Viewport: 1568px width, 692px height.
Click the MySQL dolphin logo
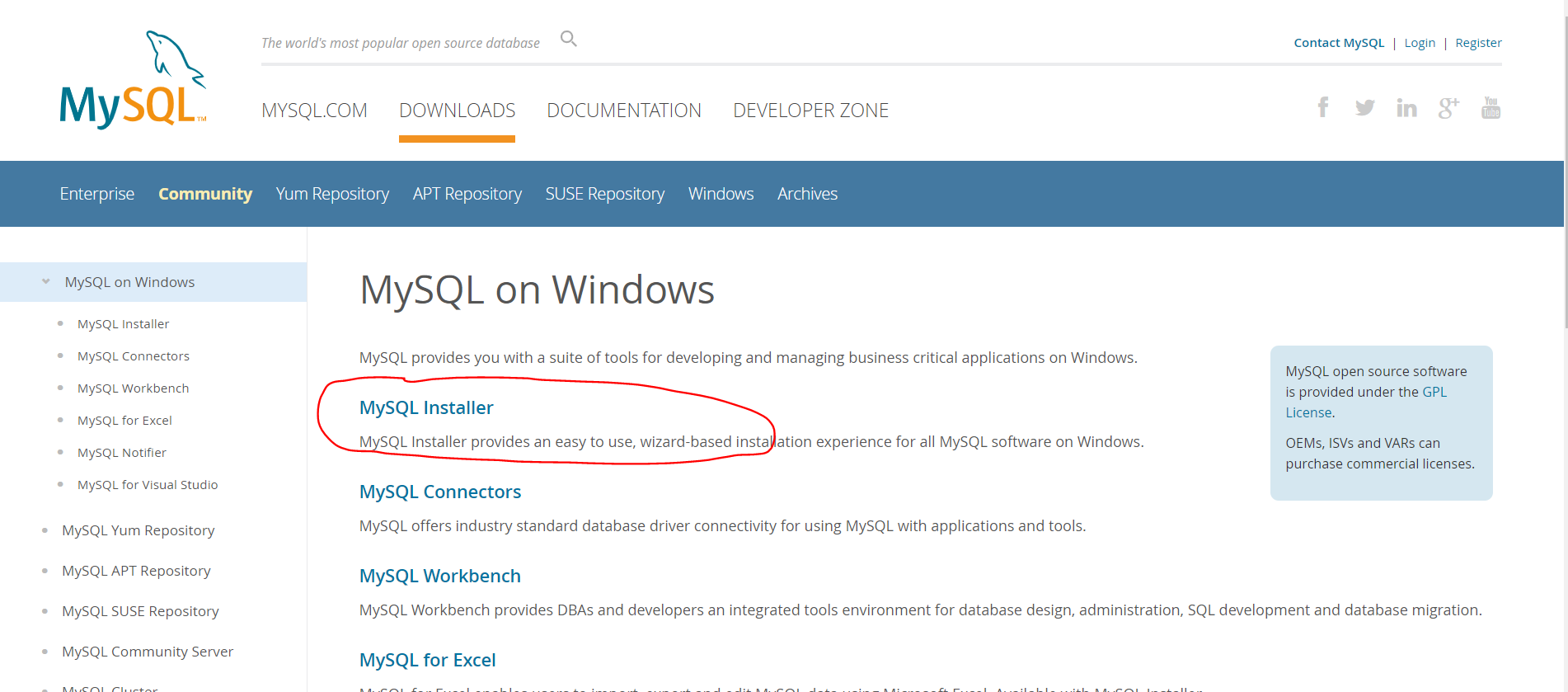coord(133,79)
